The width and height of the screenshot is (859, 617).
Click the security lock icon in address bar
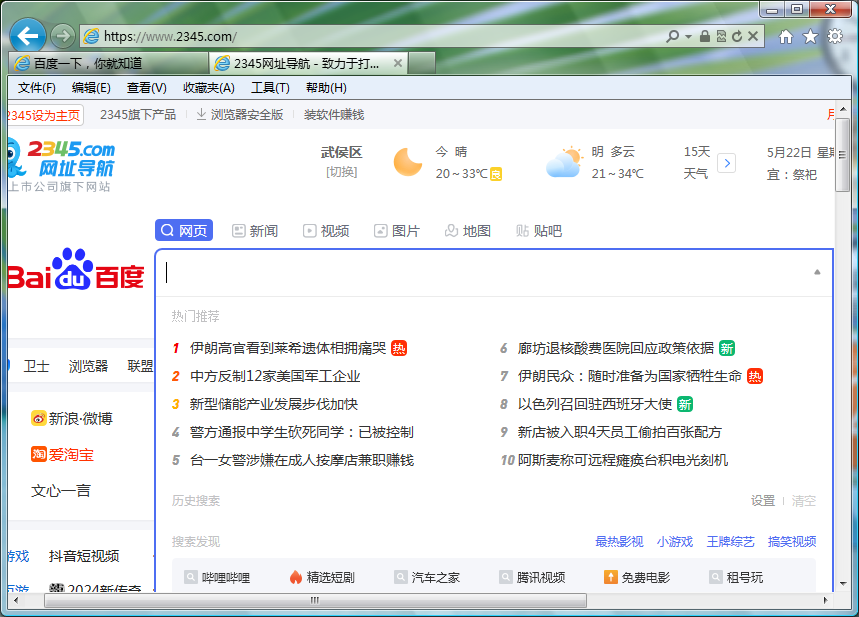pos(705,36)
